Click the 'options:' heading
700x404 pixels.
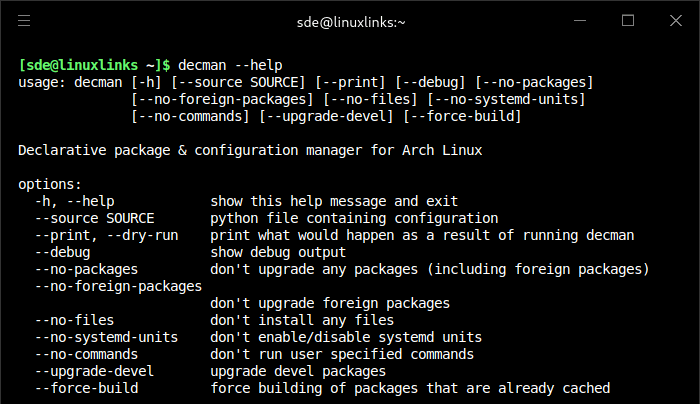50,184
